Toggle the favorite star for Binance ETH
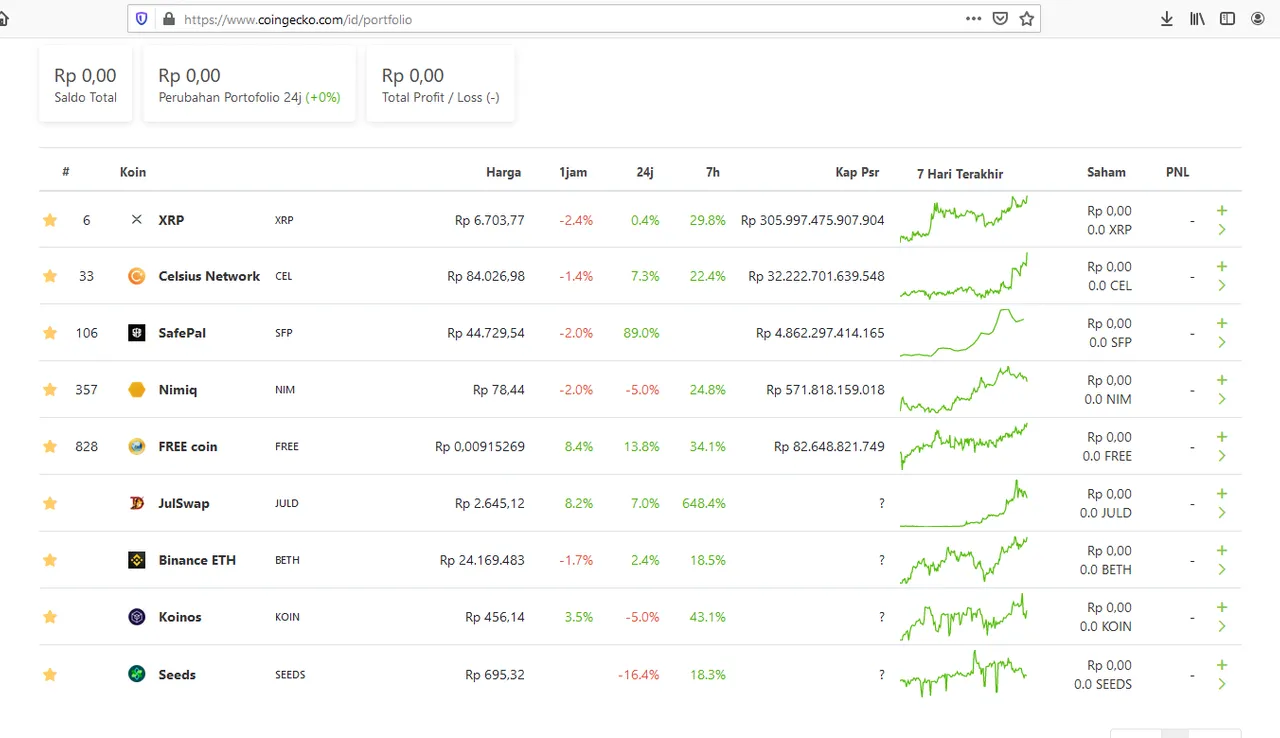 (x=50, y=560)
